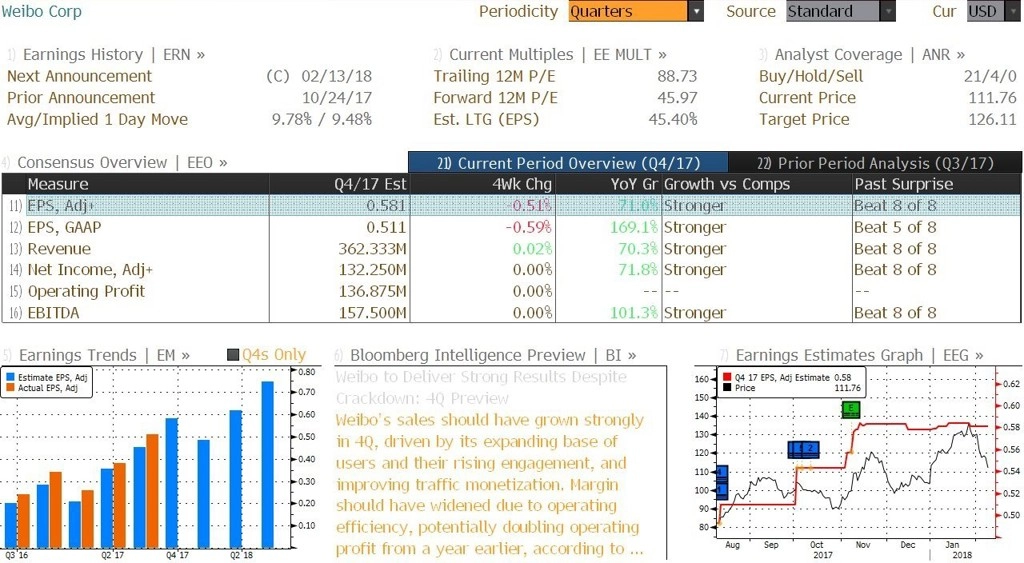Toggle the Q4s Only checkbox

[233, 355]
